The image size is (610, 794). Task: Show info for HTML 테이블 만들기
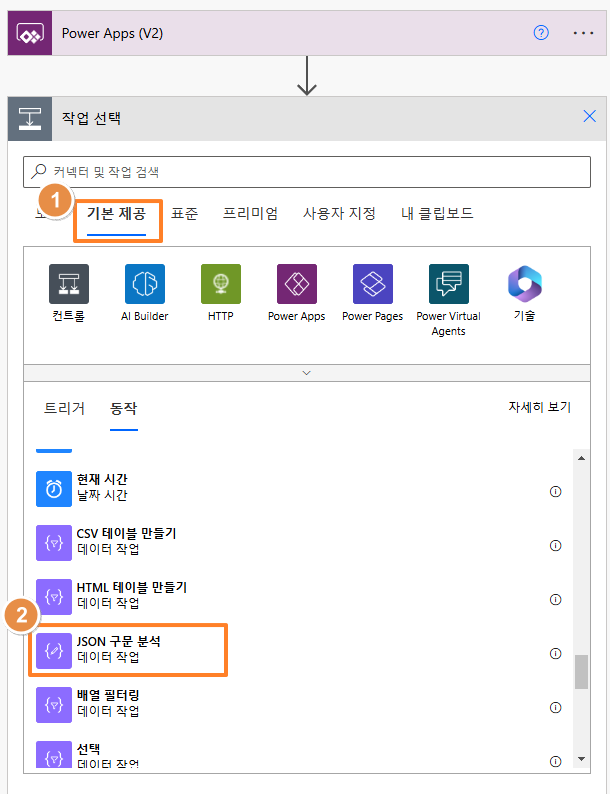[555, 600]
